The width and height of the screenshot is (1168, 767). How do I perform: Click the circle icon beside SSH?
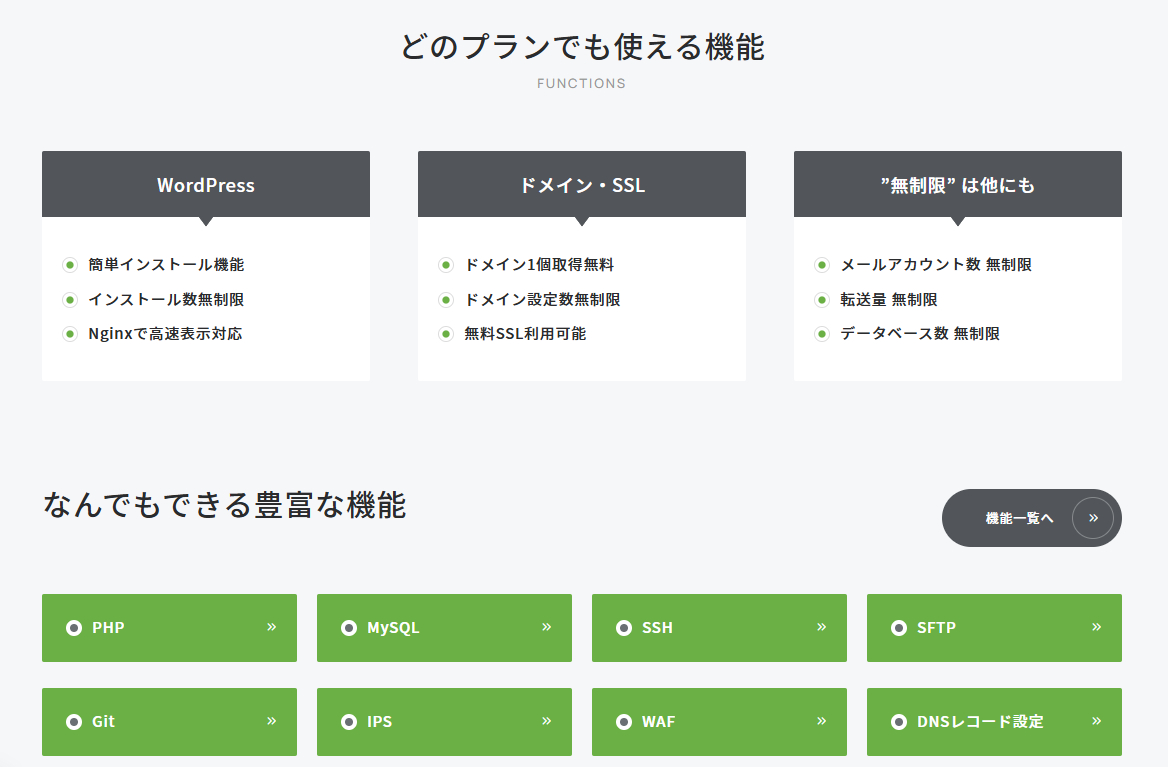(623, 628)
